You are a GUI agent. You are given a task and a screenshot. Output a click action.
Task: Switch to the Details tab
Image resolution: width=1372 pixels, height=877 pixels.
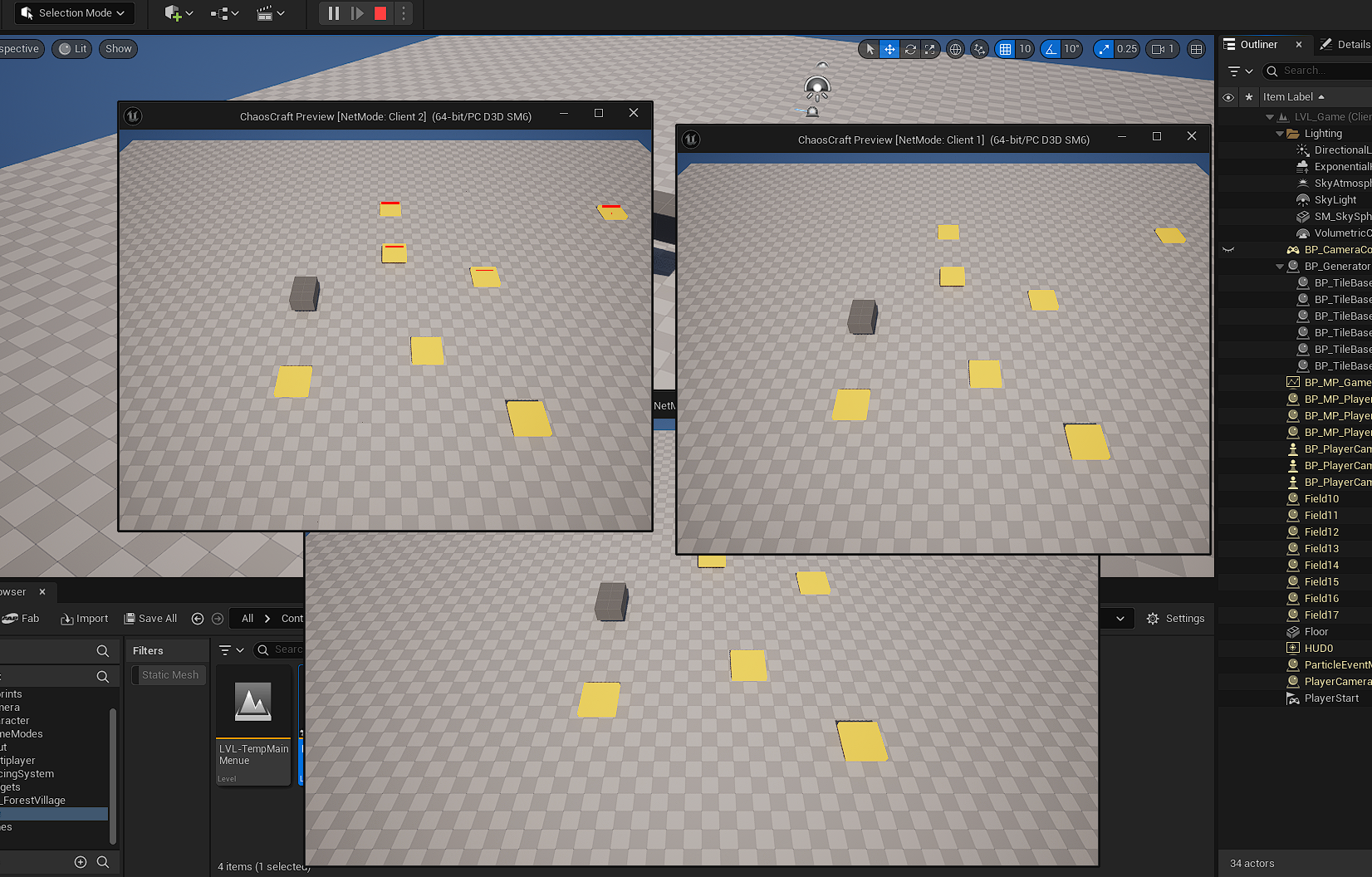pos(1345,45)
